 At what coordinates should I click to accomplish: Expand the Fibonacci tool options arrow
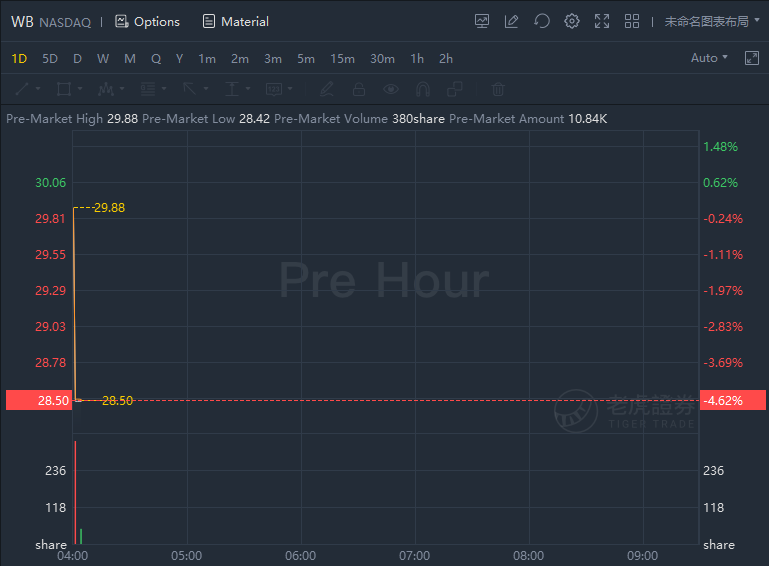(164, 89)
